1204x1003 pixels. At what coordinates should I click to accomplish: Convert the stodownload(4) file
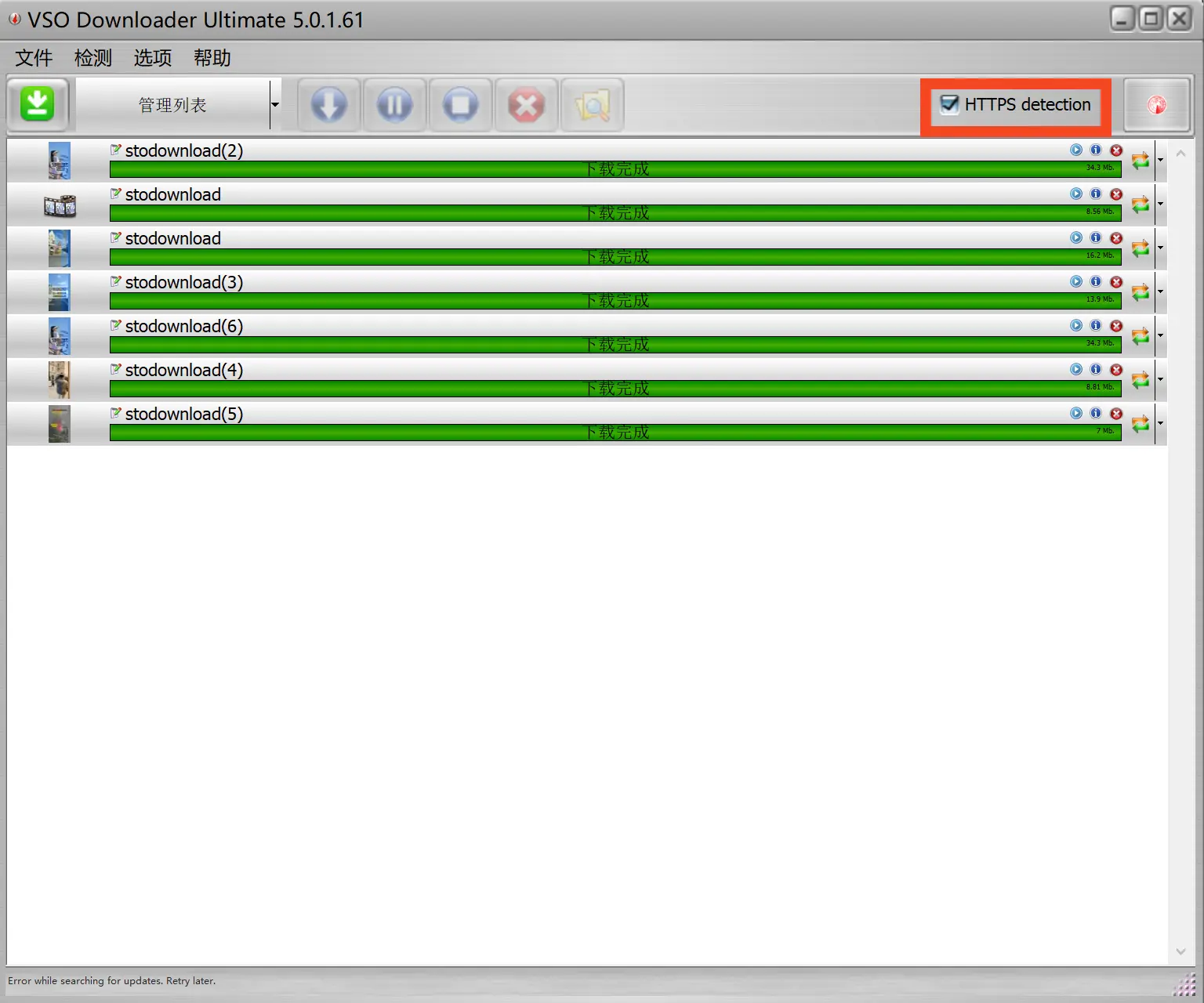tap(1141, 379)
